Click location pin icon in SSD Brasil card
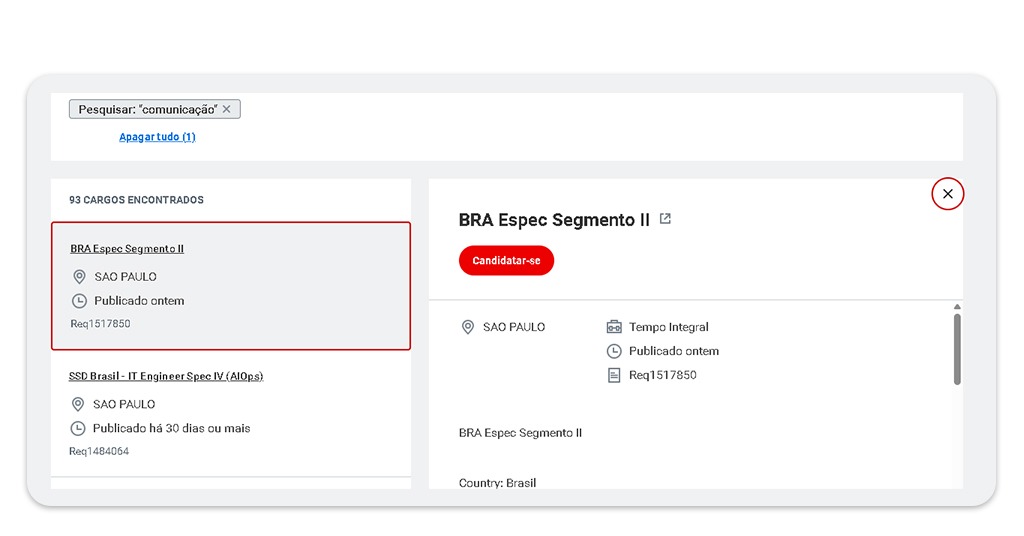1024x536 pixels. [78, 405]
